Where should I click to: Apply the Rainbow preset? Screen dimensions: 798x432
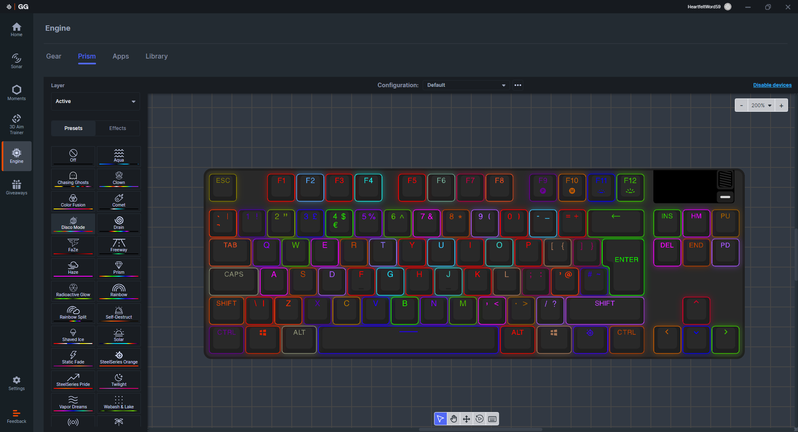click(x=119, y=290)
